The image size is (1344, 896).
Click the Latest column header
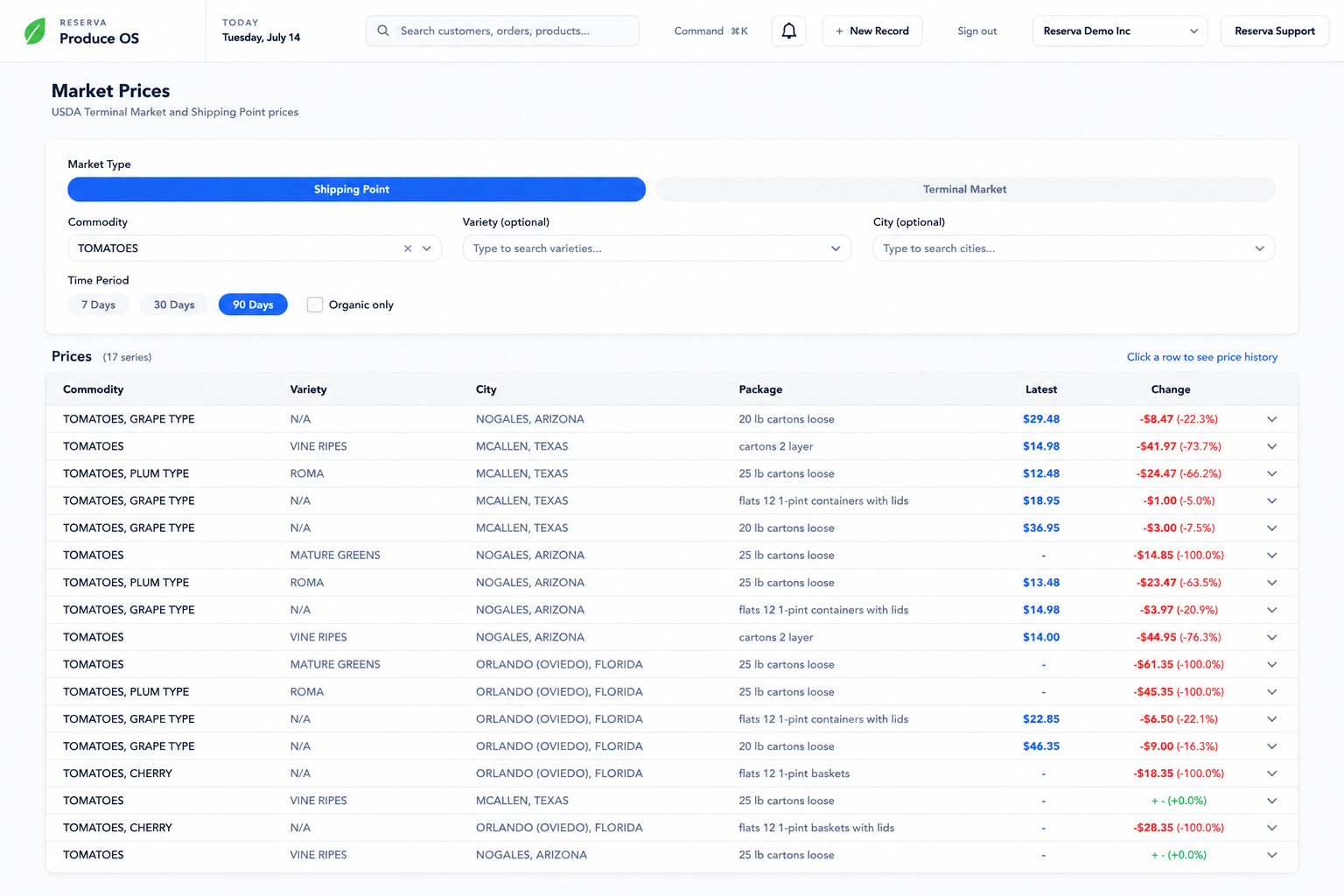point(1041,389)
